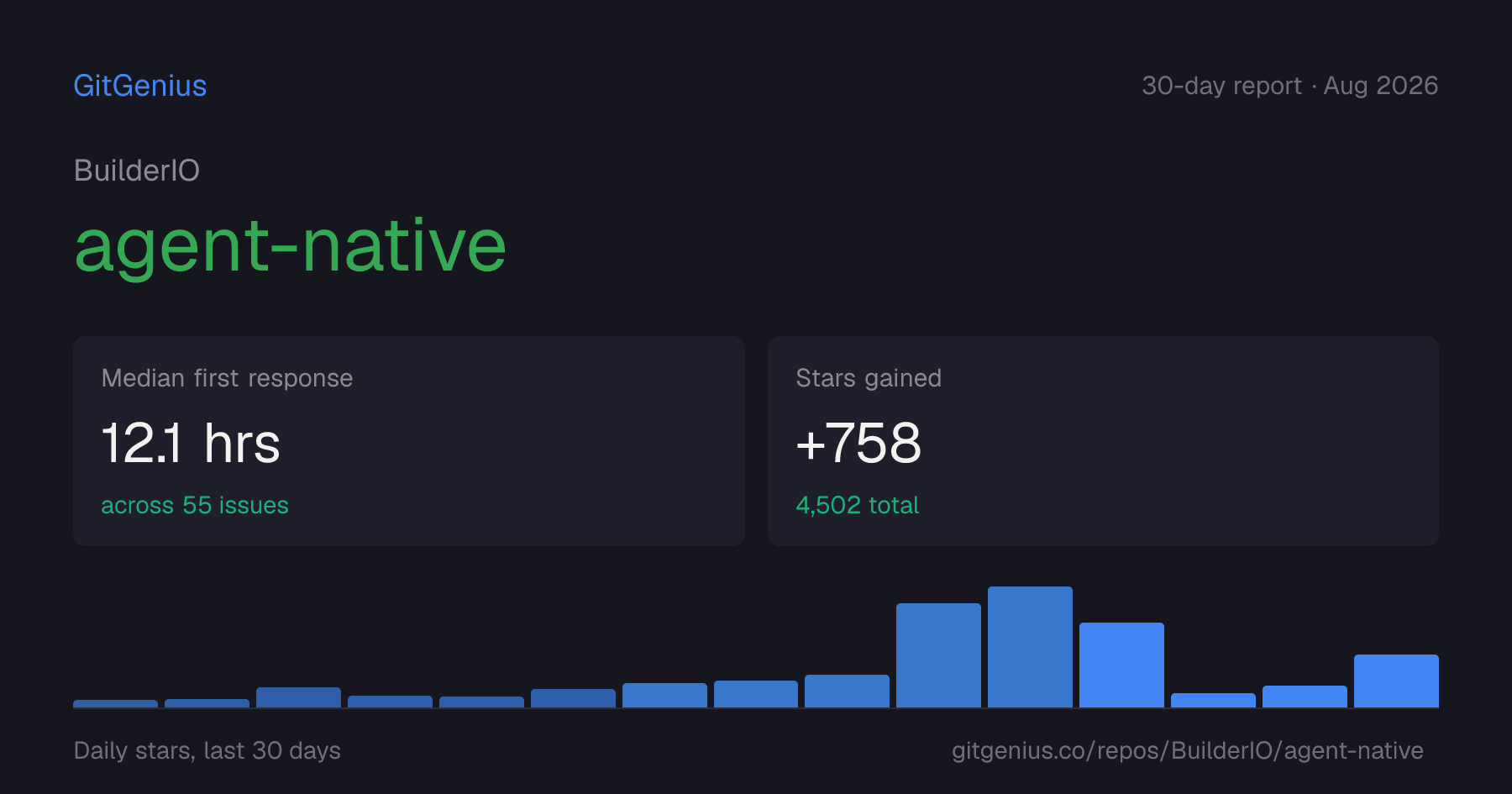
Task: Click the +758 stars value
Action: click(858, 443)
